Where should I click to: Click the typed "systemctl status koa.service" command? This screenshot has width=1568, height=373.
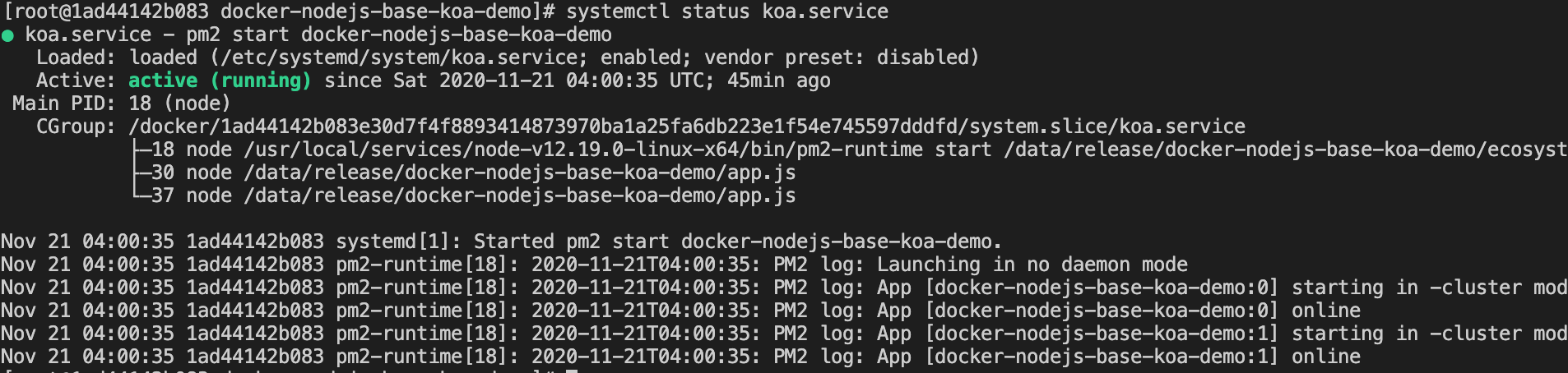[726, 12]
